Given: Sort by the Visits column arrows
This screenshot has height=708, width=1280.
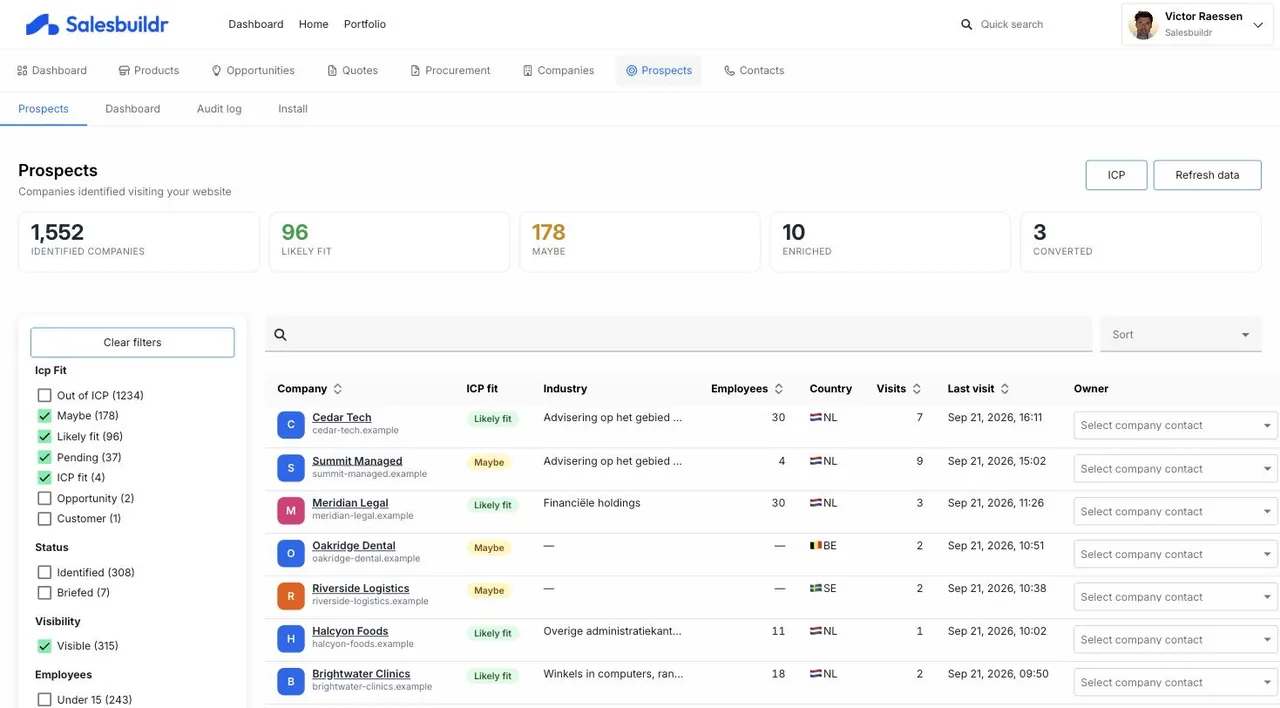Looking at the screenshot, I should tap(917, 389).
